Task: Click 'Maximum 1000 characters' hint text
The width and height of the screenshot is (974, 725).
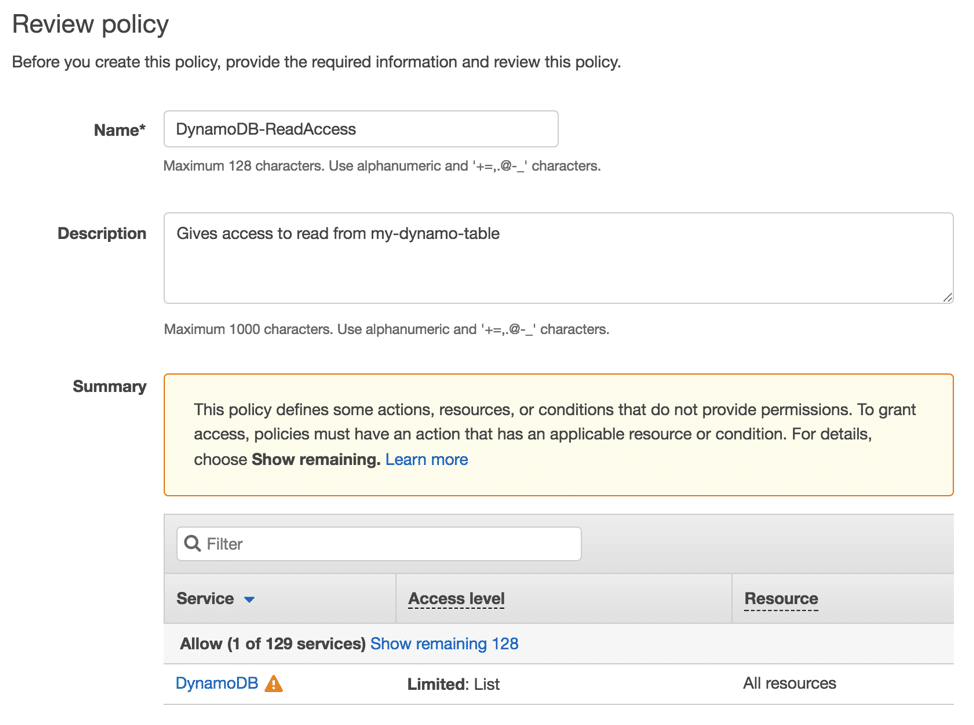Action: pyautogui.click(x=386, y=329)
